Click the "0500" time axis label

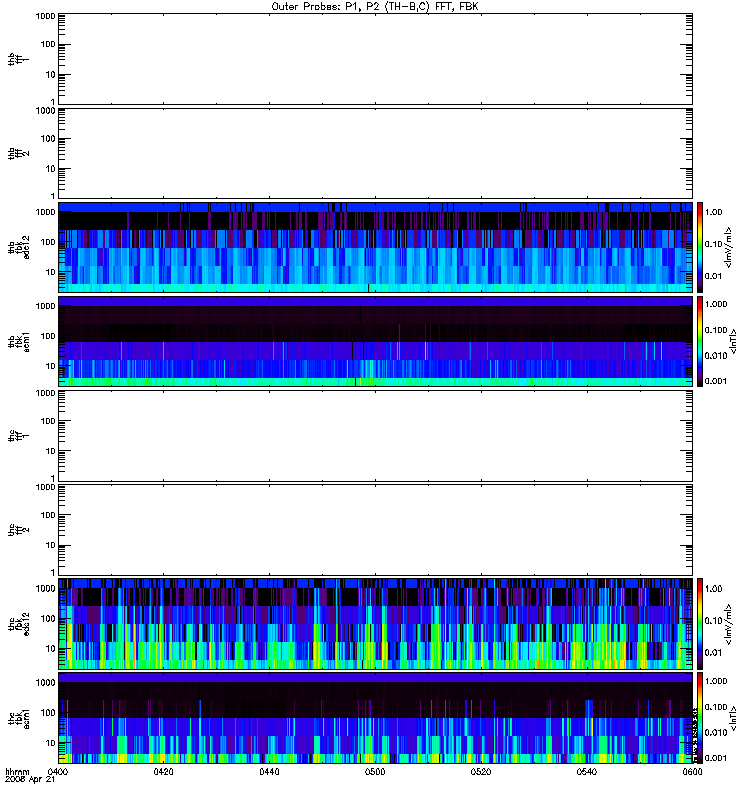pyautogui.click(x=375, y=771)
